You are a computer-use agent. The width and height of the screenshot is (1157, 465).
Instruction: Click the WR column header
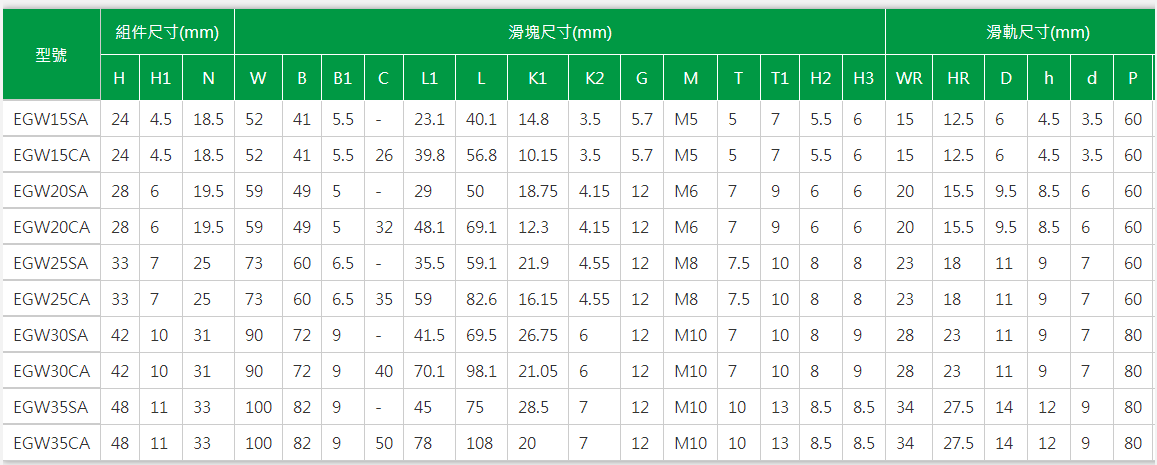point(909,78)
